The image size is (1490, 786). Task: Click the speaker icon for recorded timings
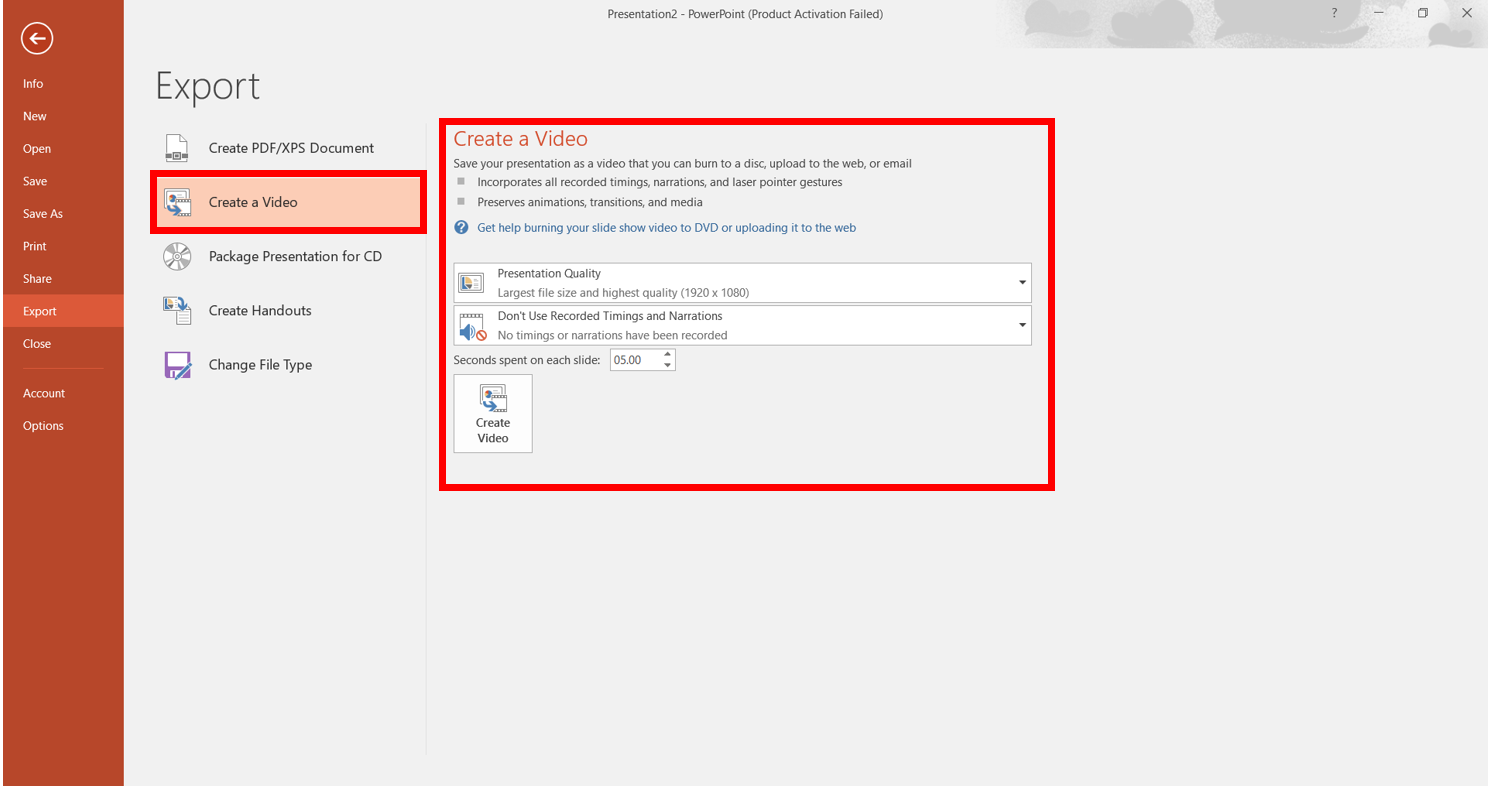pyautogui.click(x=471, y=326)
